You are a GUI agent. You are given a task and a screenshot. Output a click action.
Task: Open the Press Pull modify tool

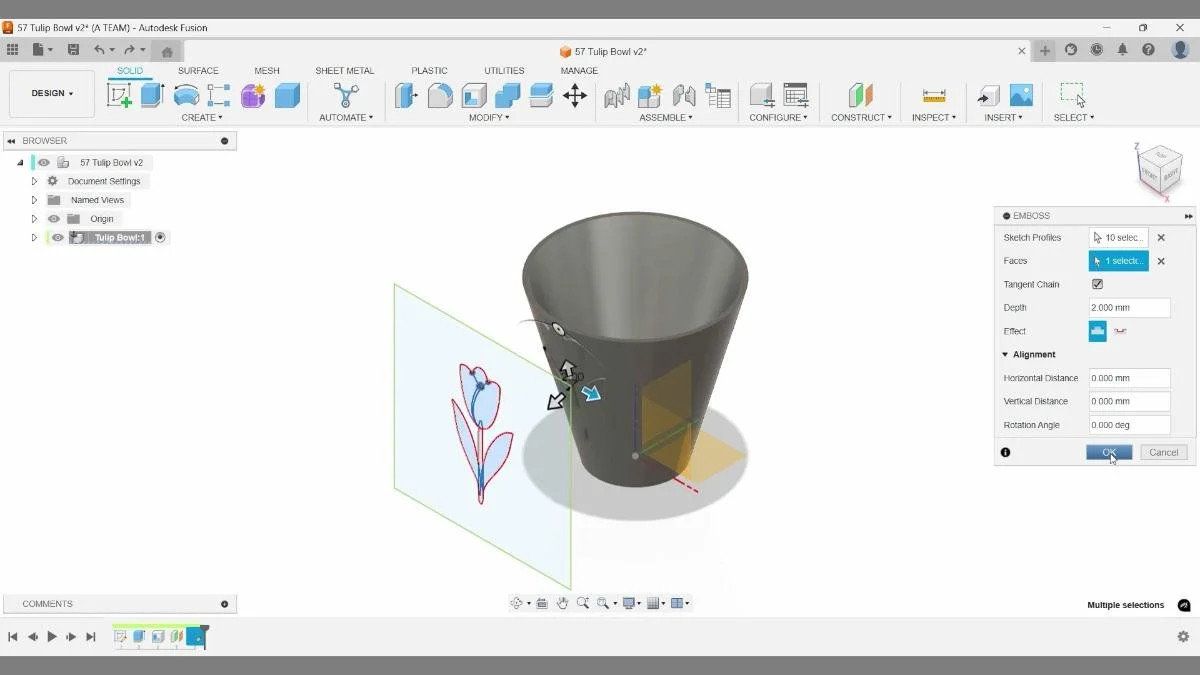tap(406, 95)
